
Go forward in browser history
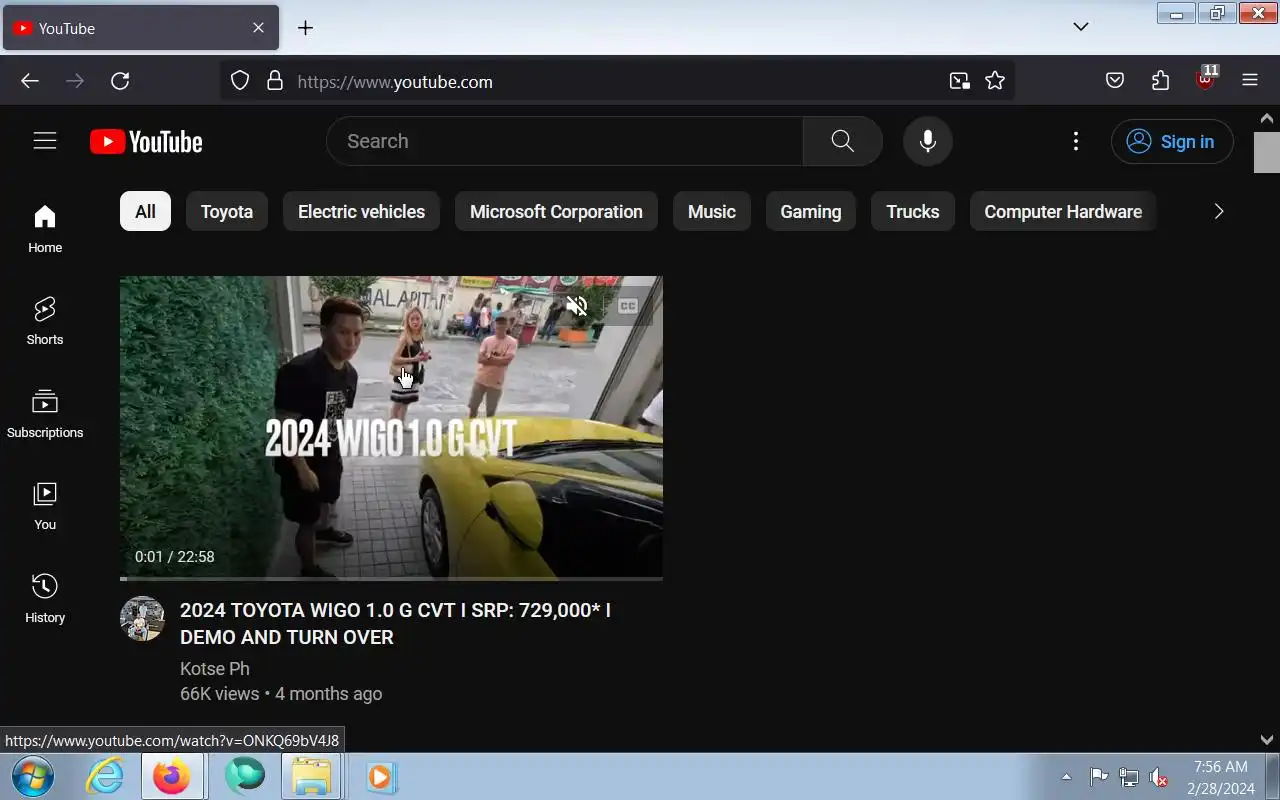click(x=75, y=81)
